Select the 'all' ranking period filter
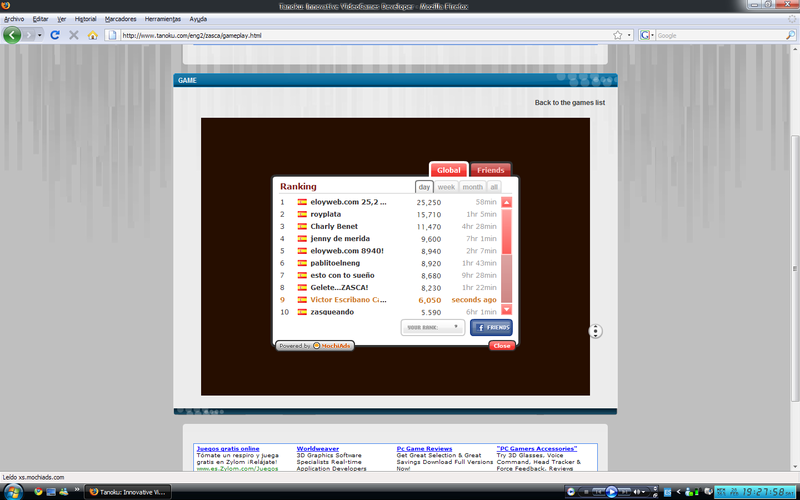Viewport: 800px width, 500px height. [493, 187]
